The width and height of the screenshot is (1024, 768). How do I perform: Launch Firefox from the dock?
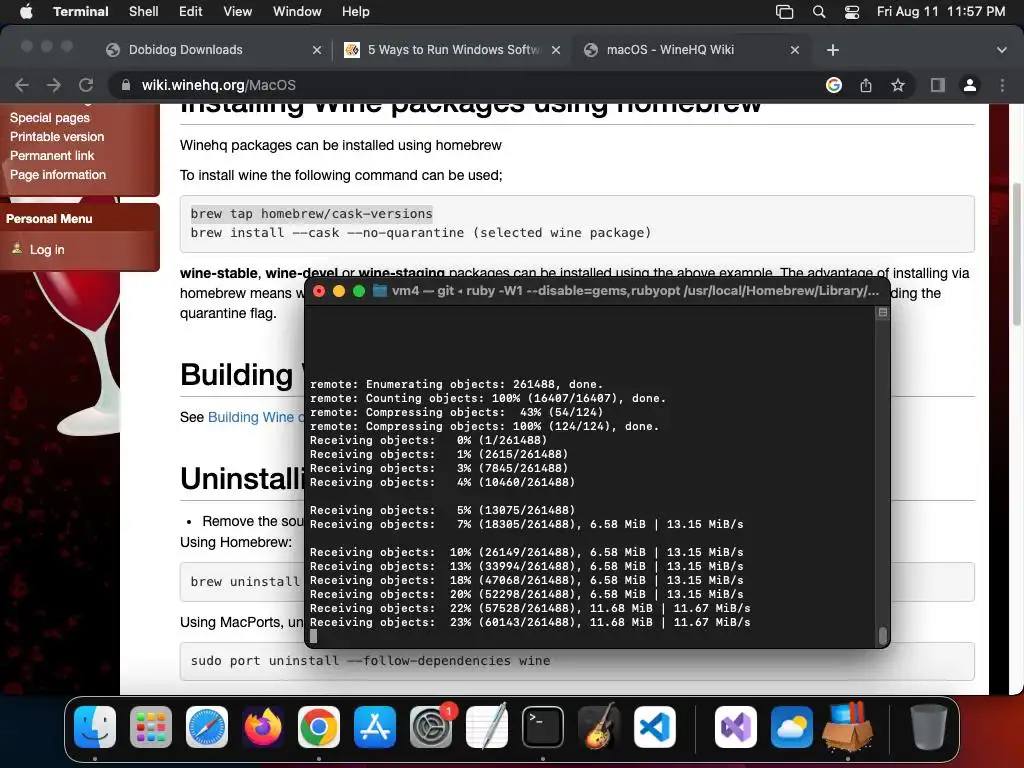[x=263, y=727]
